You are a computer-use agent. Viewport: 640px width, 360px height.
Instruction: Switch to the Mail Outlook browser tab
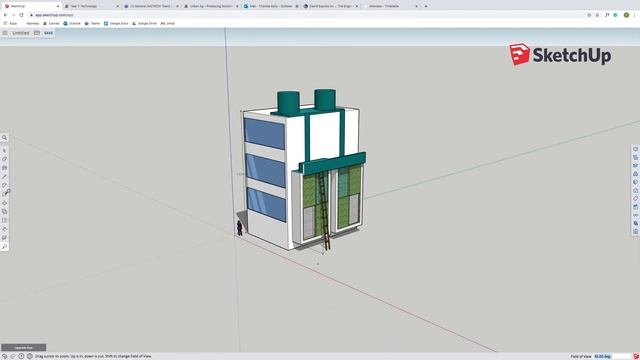(x=270, y=6)
